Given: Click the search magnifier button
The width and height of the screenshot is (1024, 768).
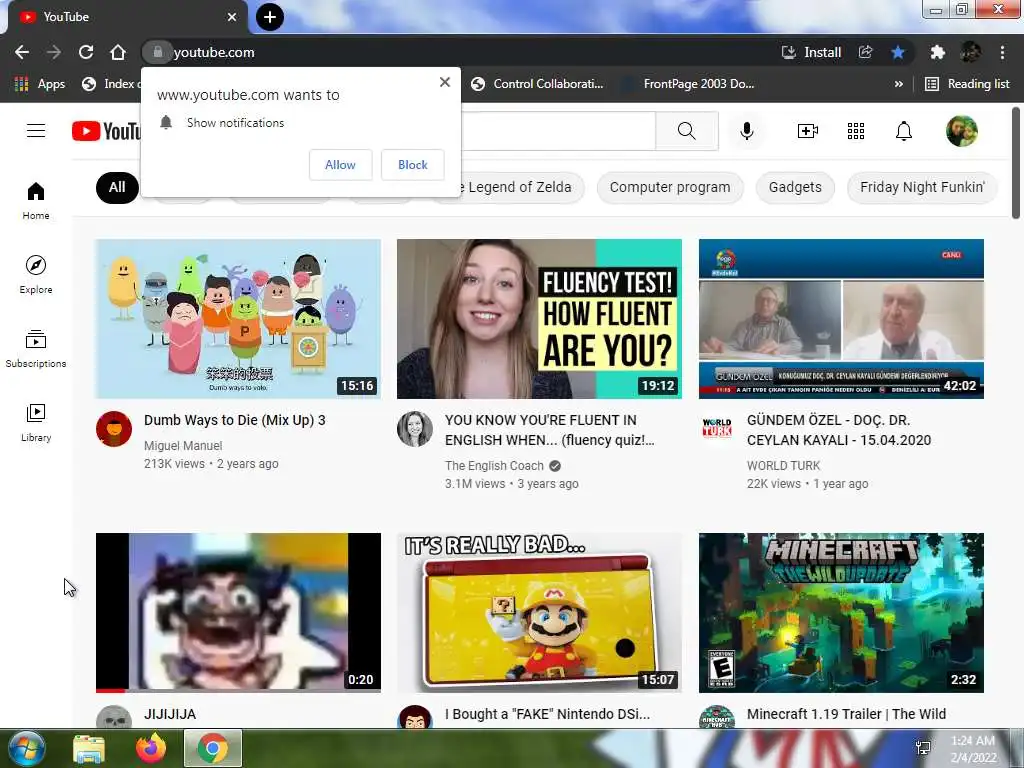Looking at the screenshot, I should click(686, 131).
